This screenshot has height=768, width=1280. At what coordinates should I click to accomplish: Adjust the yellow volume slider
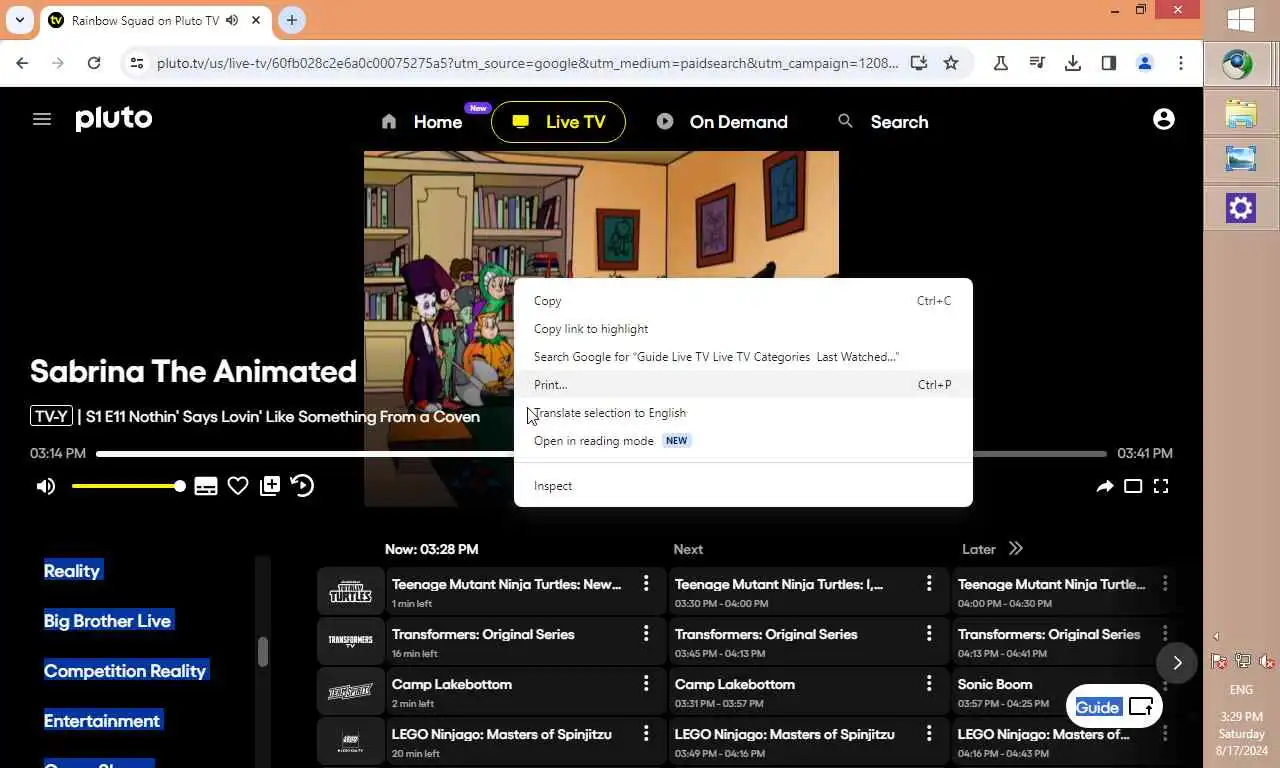[x=128, y=486]
